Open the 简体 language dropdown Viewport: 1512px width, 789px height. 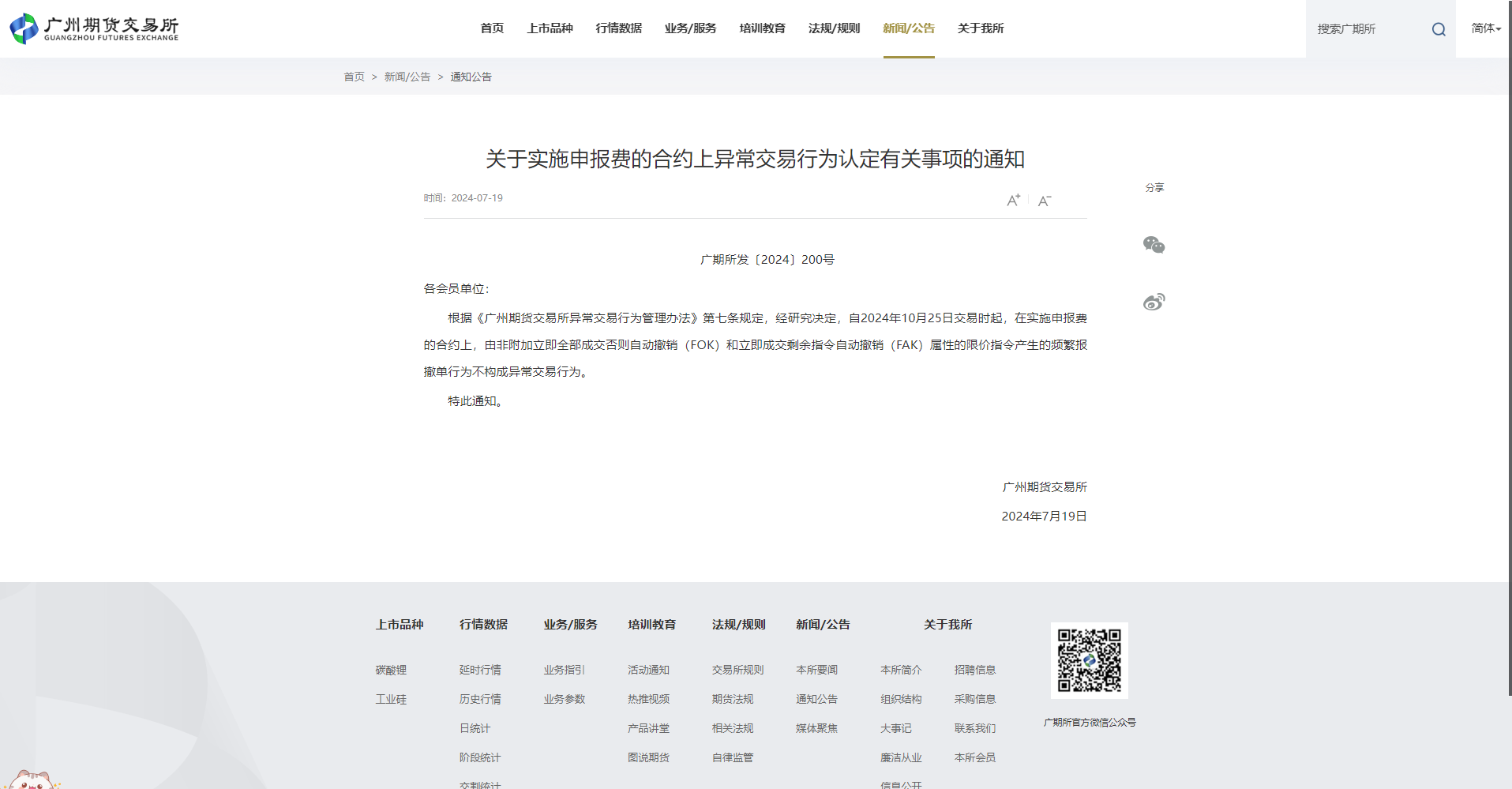point(1486,28)
